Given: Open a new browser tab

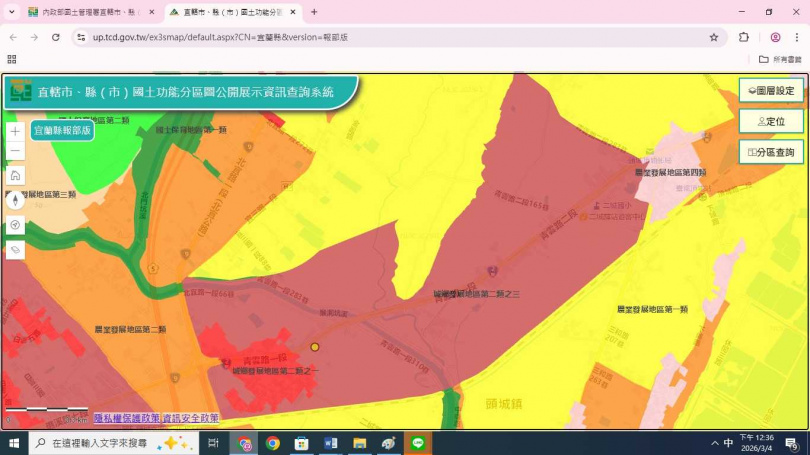Looking at the screenshot, I should coord(314,12).
